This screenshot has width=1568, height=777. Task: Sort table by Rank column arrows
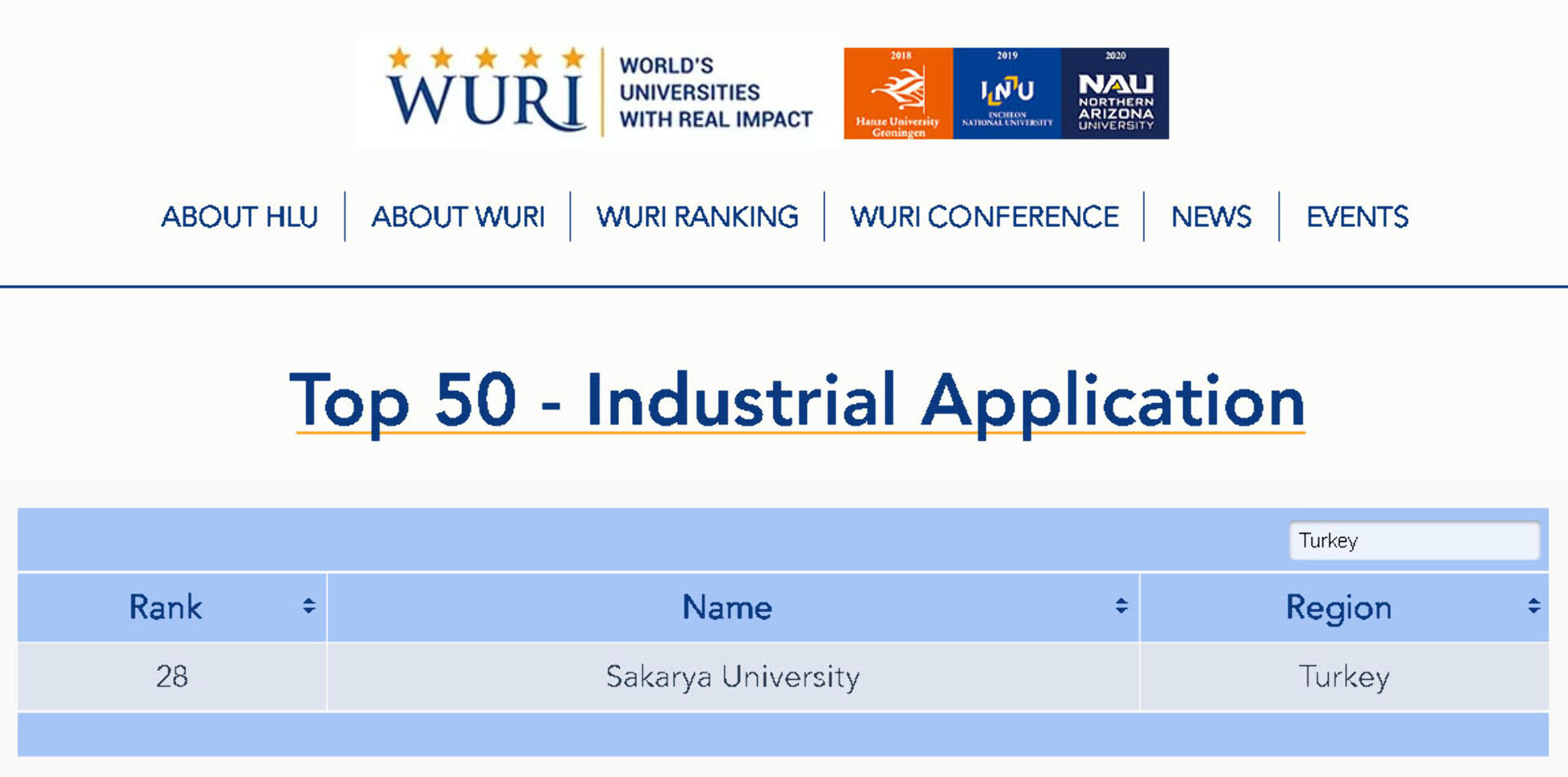pos(309,606)
